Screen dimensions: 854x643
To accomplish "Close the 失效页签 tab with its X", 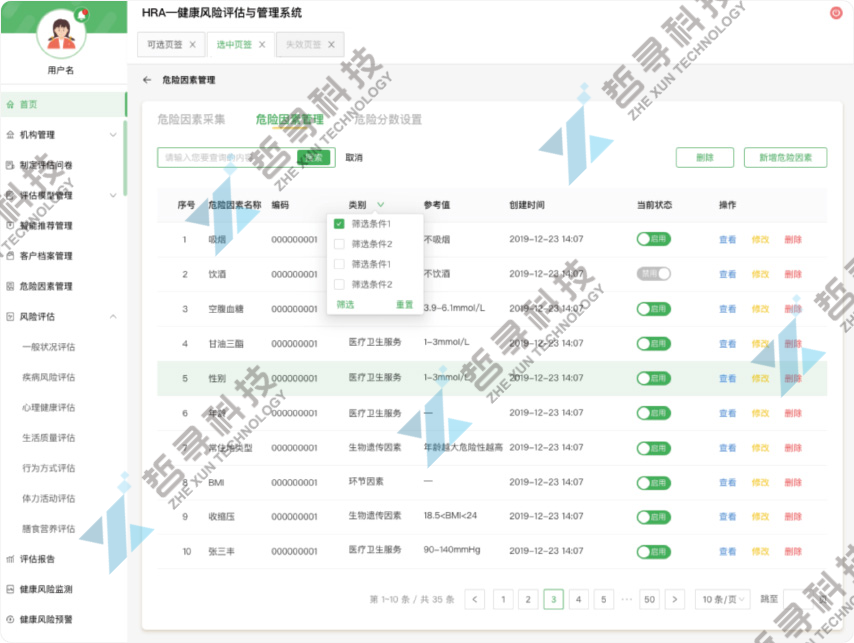I will click(x=331, y=45).
